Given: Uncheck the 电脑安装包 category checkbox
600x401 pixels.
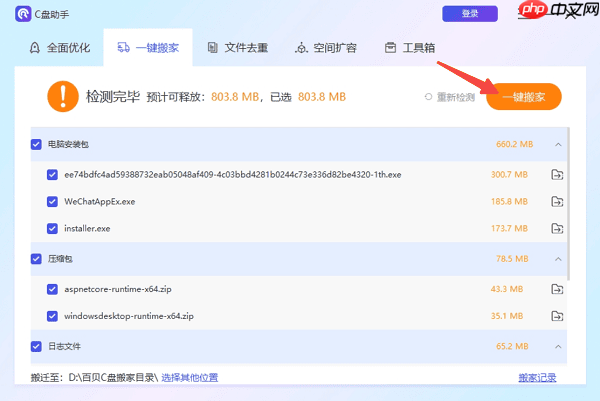Looking at the screenshot, I should click(37, 145).
